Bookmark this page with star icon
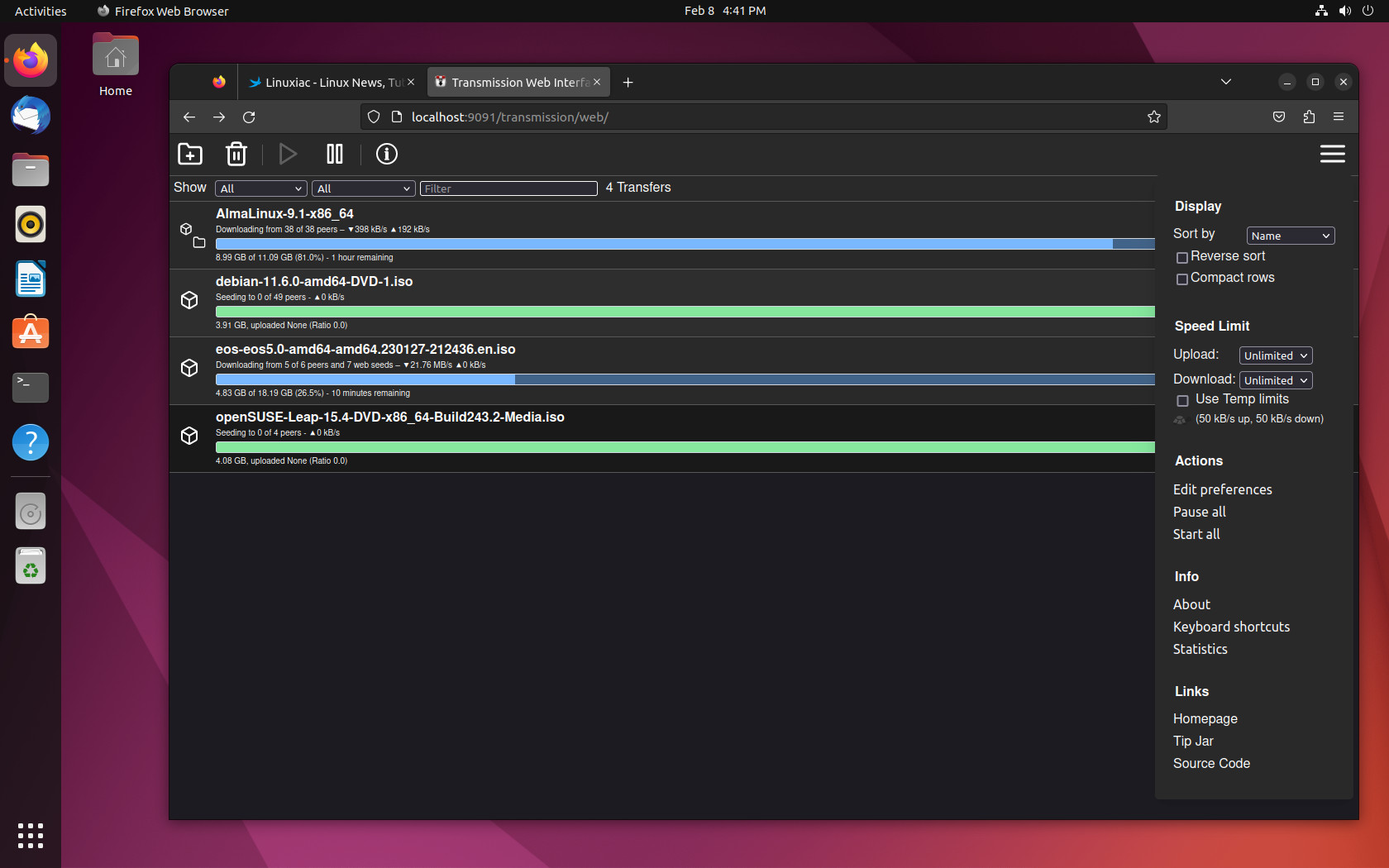 coord(1154,117)
